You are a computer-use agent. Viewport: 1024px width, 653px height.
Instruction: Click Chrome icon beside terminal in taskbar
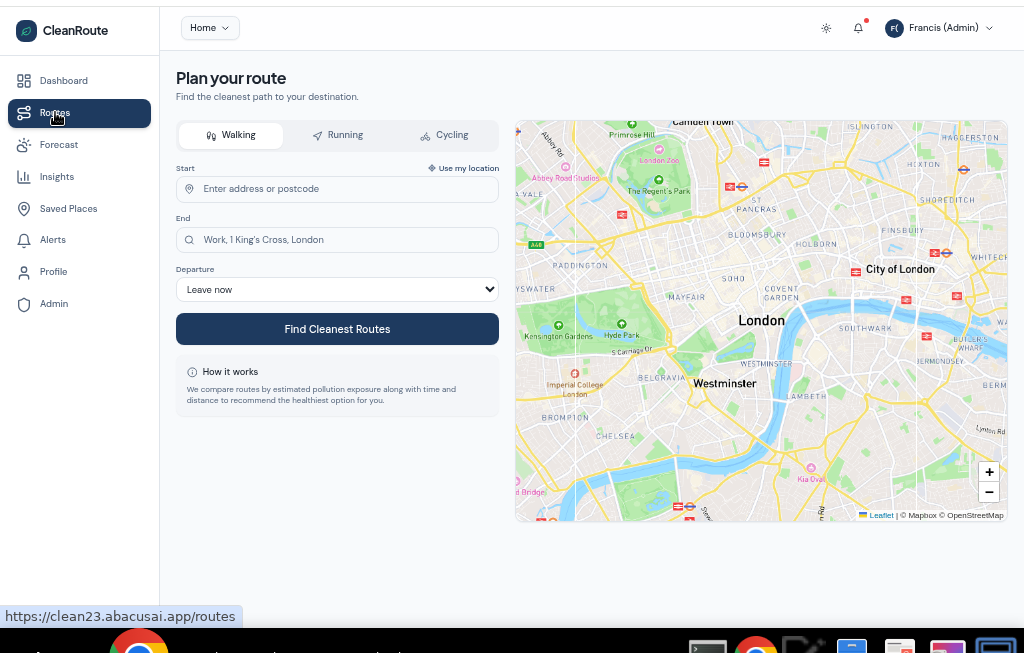(x=756, y=645)
